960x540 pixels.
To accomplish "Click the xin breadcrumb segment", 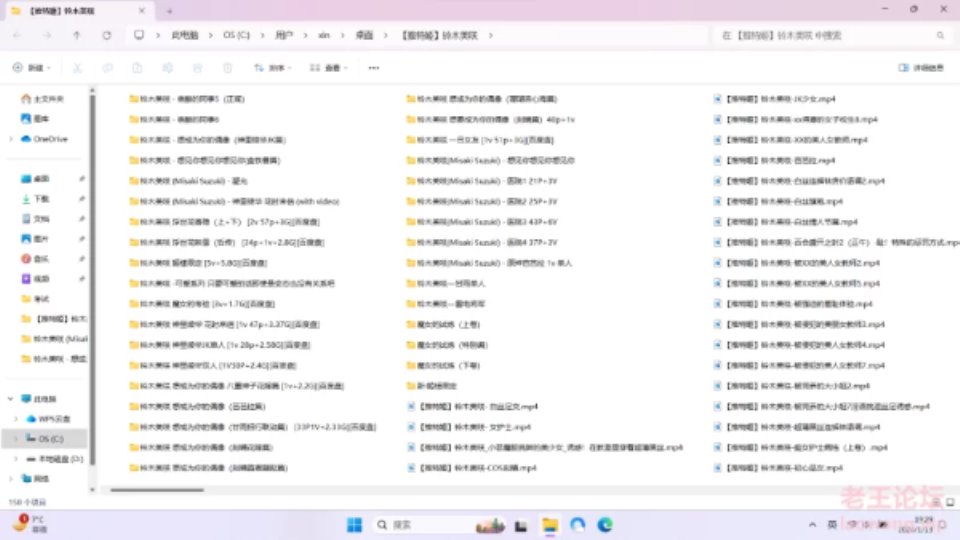I will pyautogui.click(x=324, y=36).
